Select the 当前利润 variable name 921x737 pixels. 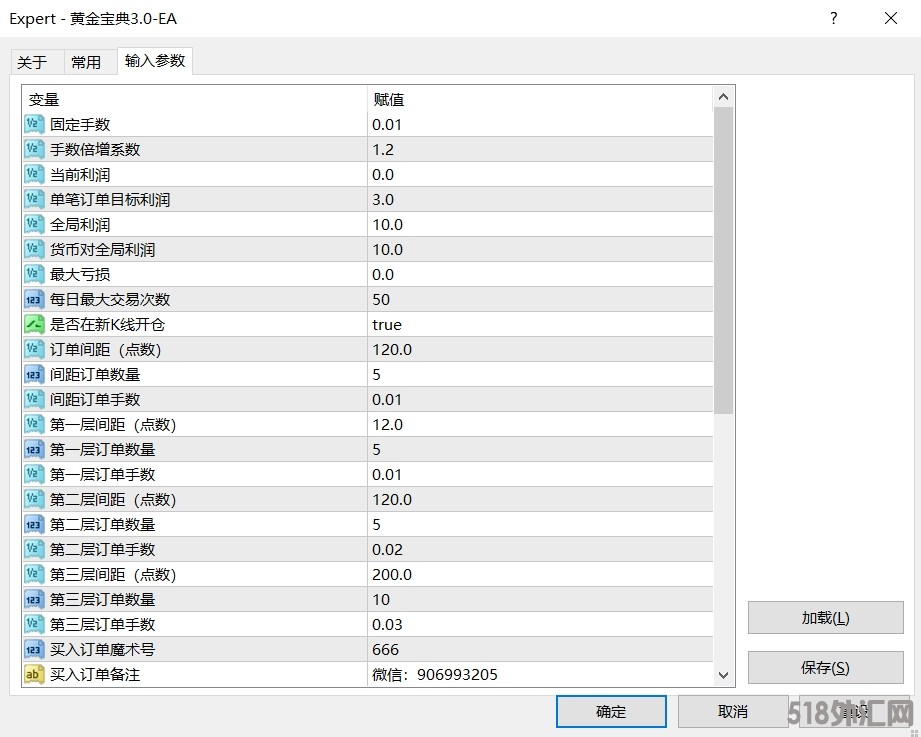pos(80,175)
